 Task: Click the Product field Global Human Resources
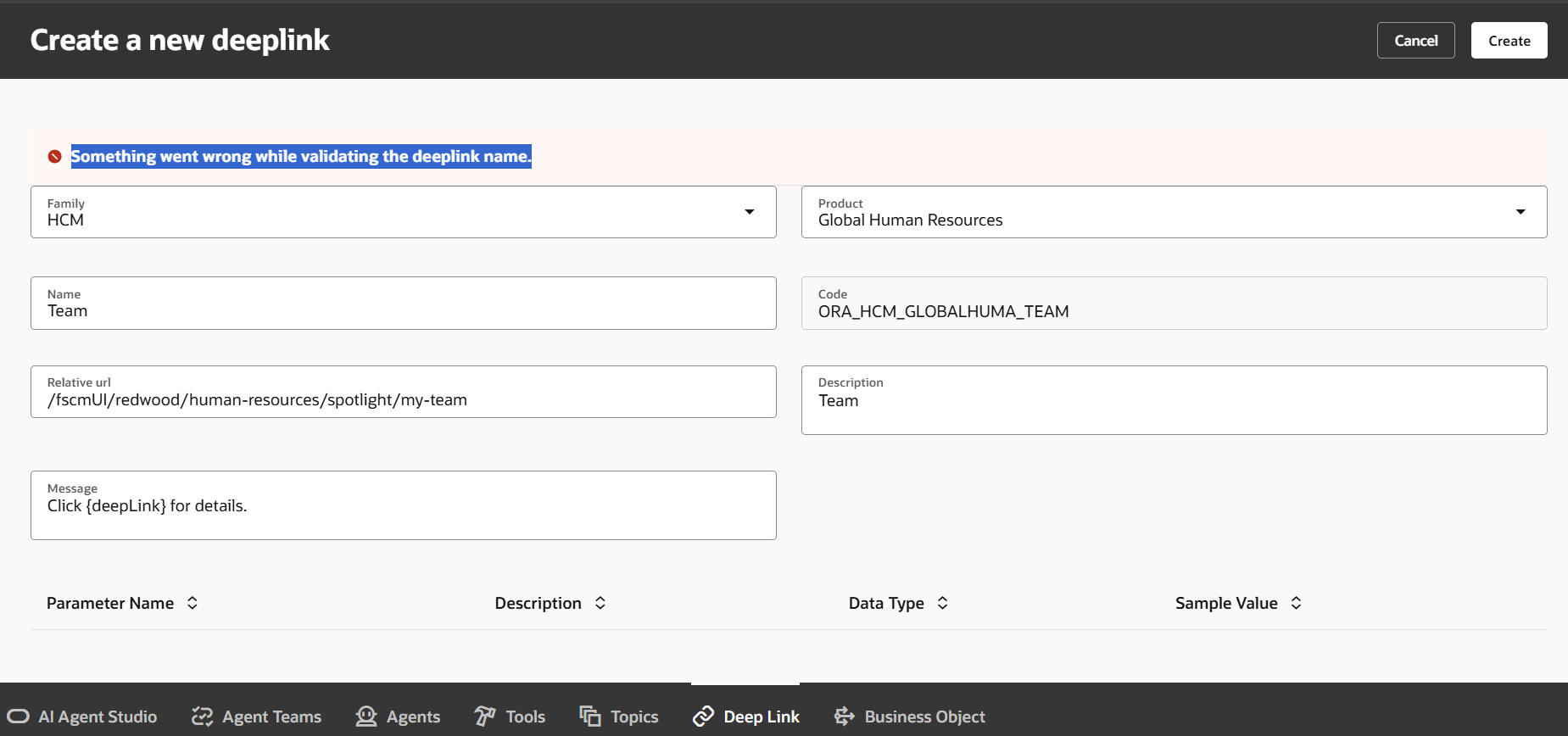coord(1175,212)
